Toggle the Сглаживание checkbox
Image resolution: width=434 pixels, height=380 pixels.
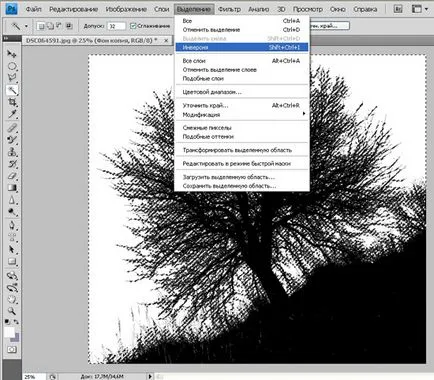(133, 26)
